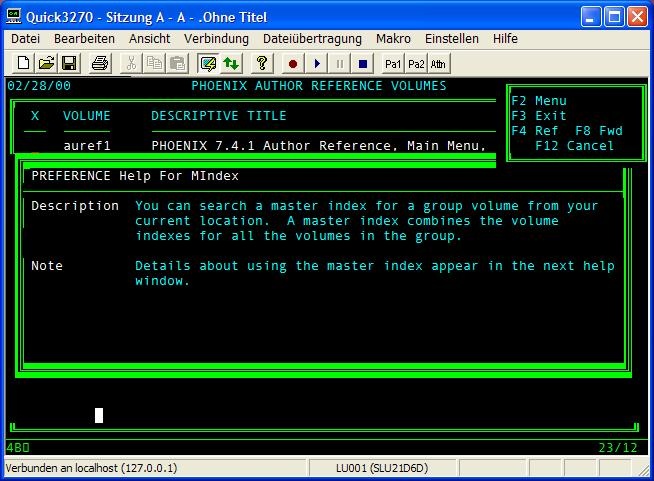Viewport: 654px width, 481px height.
Task: Click the white block cursor in terminal
Action: [99, 416]
